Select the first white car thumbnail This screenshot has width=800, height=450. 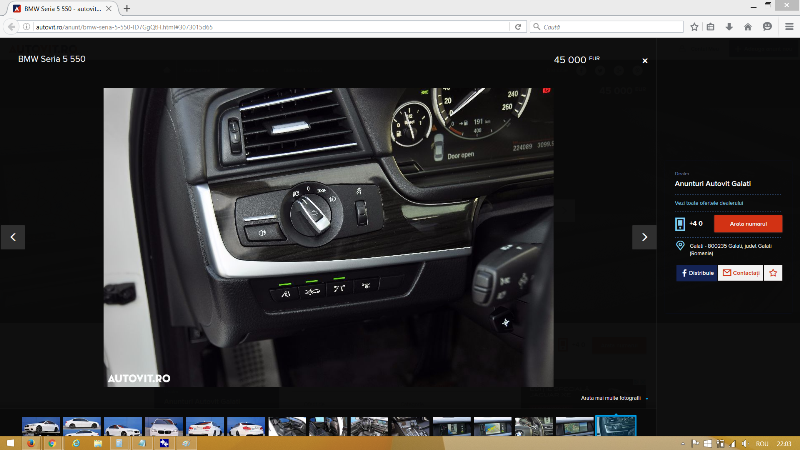click(41, 427)
